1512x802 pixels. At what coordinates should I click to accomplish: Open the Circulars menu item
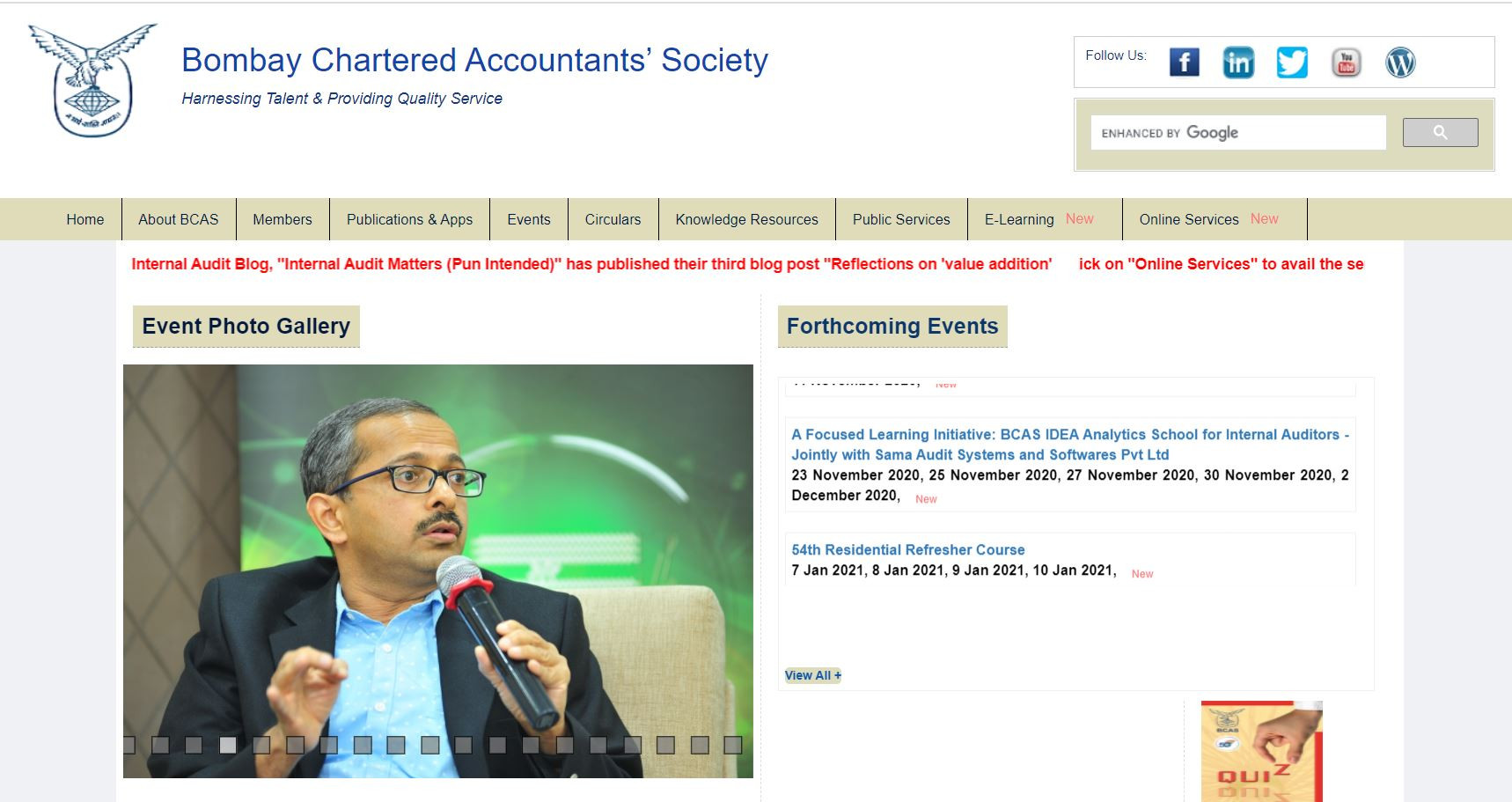point(613,219)
